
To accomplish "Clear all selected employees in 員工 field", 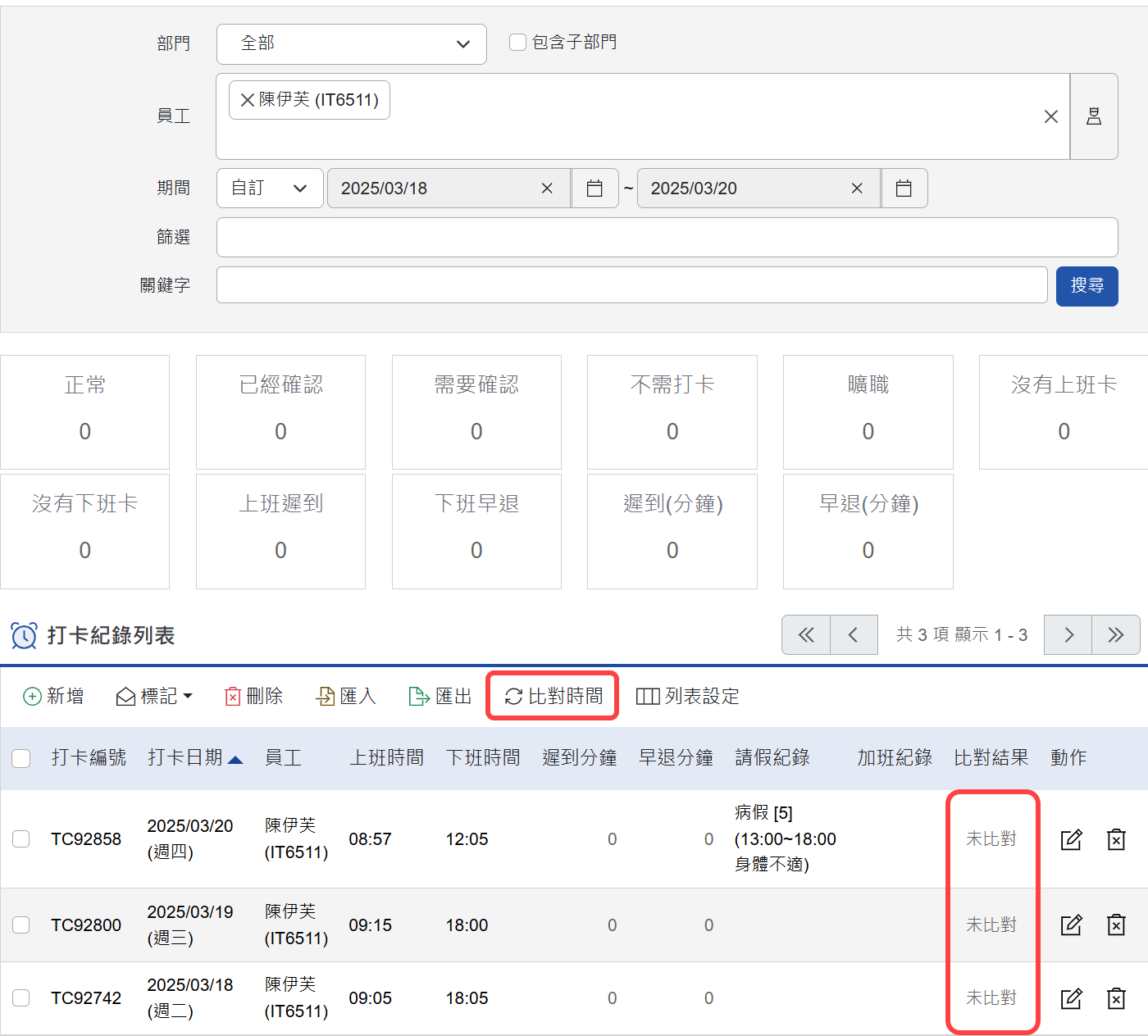I will 1050,116.
